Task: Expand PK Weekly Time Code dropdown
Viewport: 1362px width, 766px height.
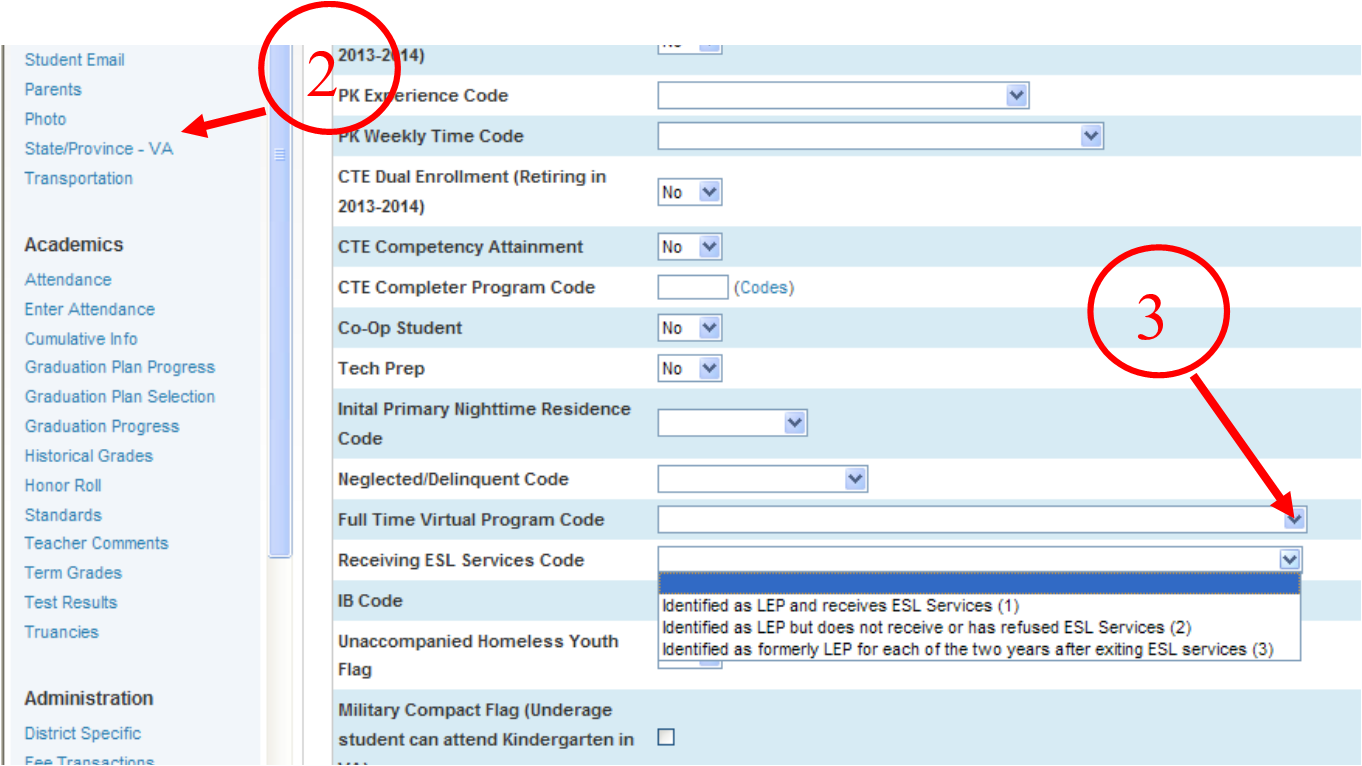Action: 880,136
